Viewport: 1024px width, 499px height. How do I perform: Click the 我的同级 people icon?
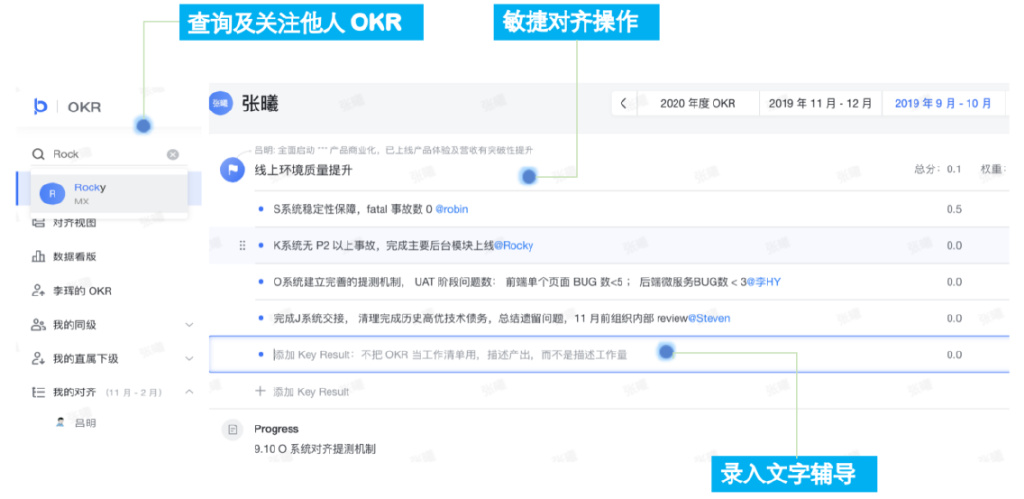click(38, 325)
